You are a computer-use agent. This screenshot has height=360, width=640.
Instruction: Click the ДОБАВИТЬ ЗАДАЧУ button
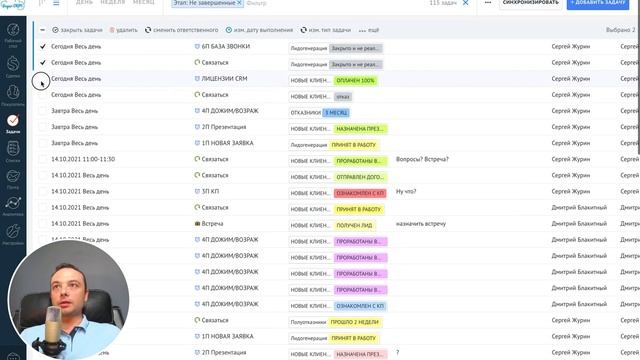tap(598, 3)
